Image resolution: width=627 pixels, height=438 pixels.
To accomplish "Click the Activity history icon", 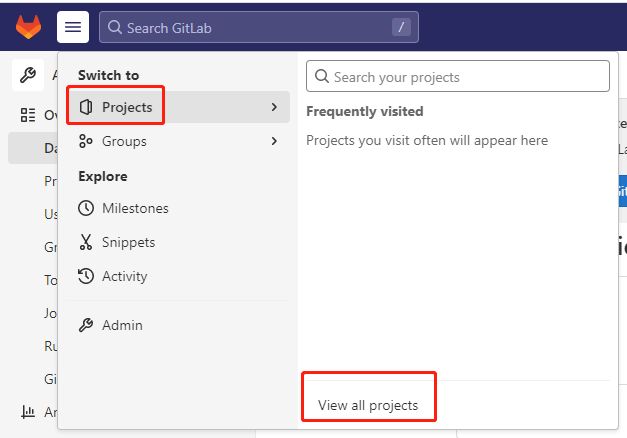I will point(86,276).
